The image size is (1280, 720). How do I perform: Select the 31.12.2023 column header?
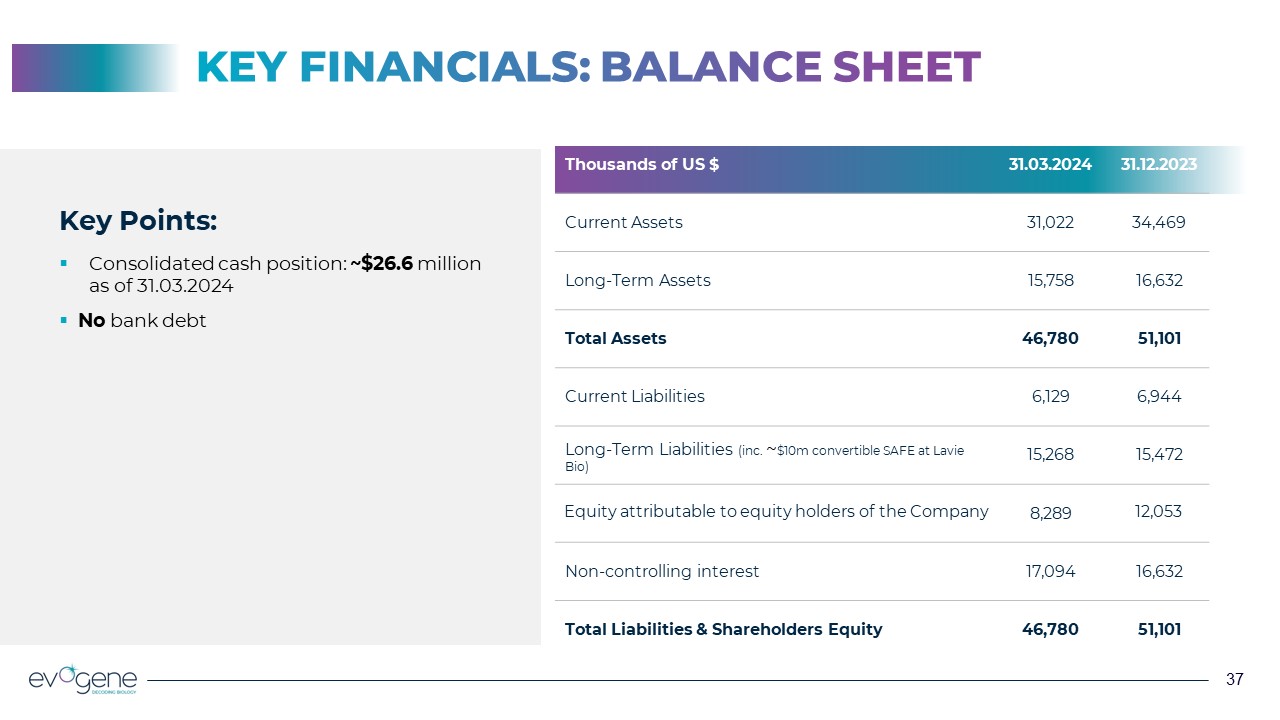click(1158, 165)
